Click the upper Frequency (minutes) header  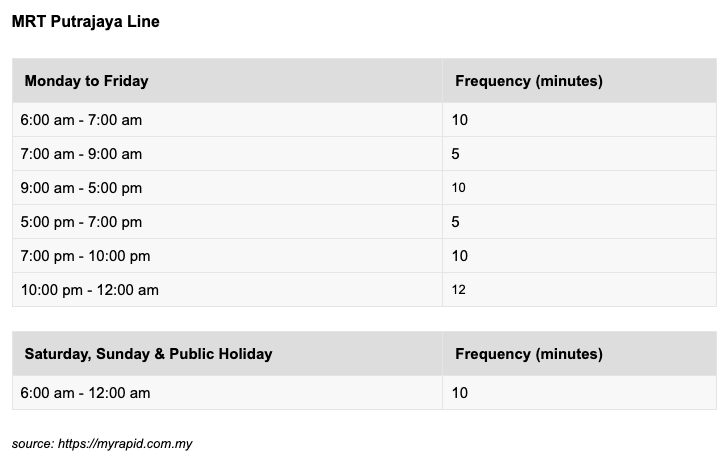click(x=579, y=81)
